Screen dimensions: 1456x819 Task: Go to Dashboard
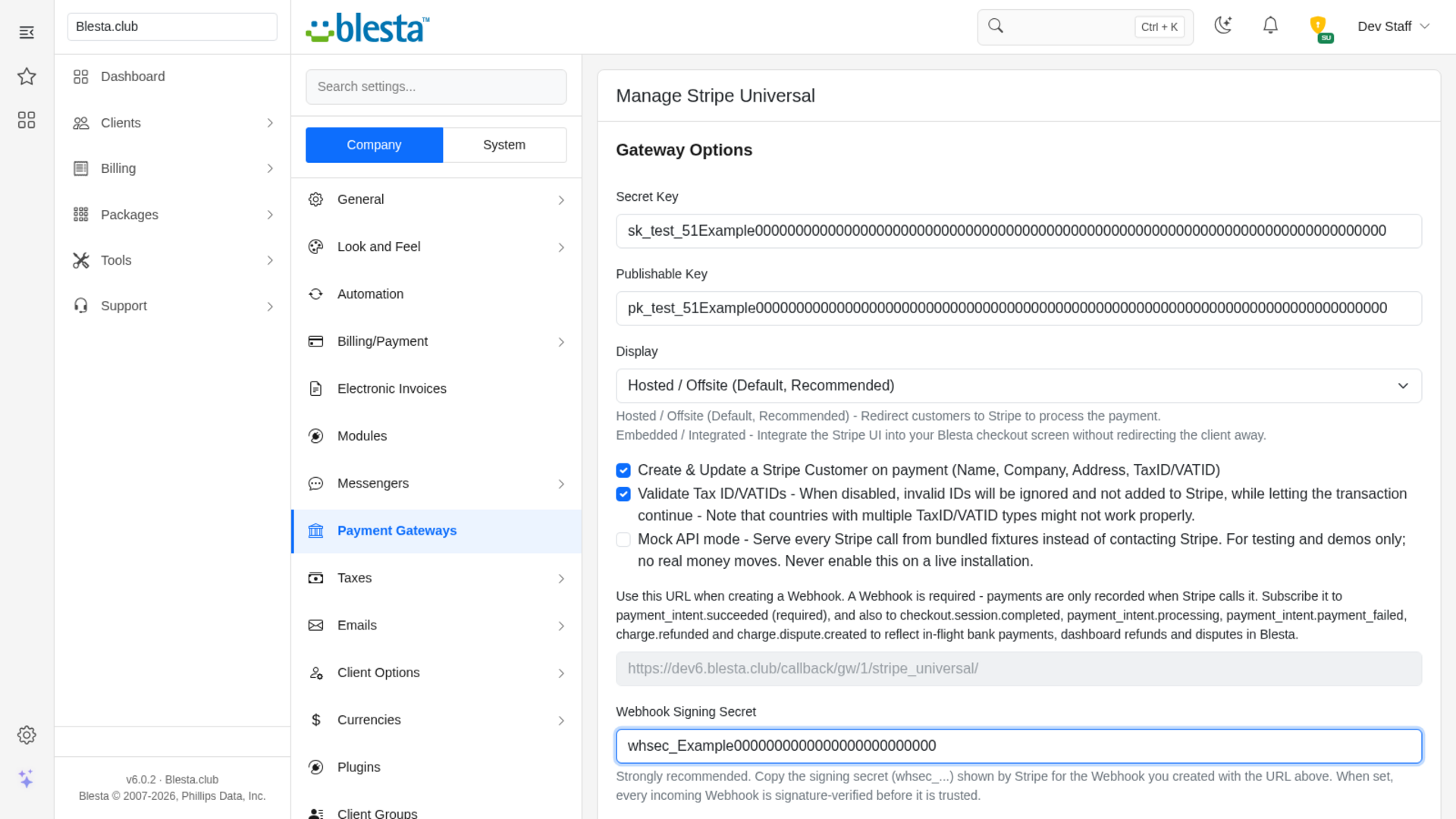point(172,77)
